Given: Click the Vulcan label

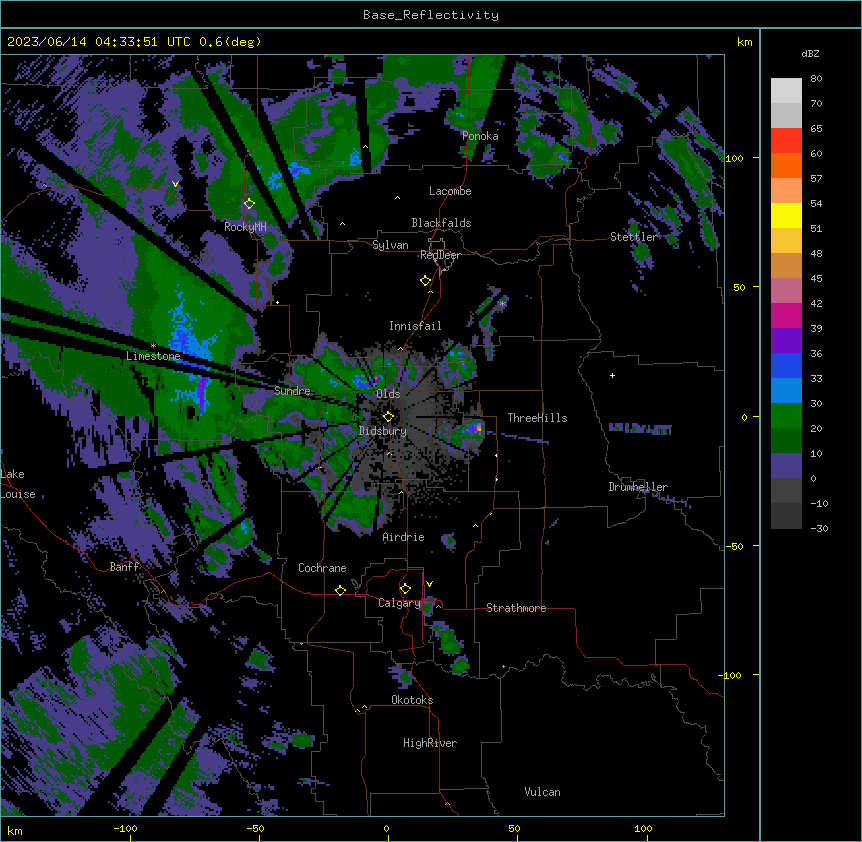Looking at the screenshot, I should coord(542,792).
